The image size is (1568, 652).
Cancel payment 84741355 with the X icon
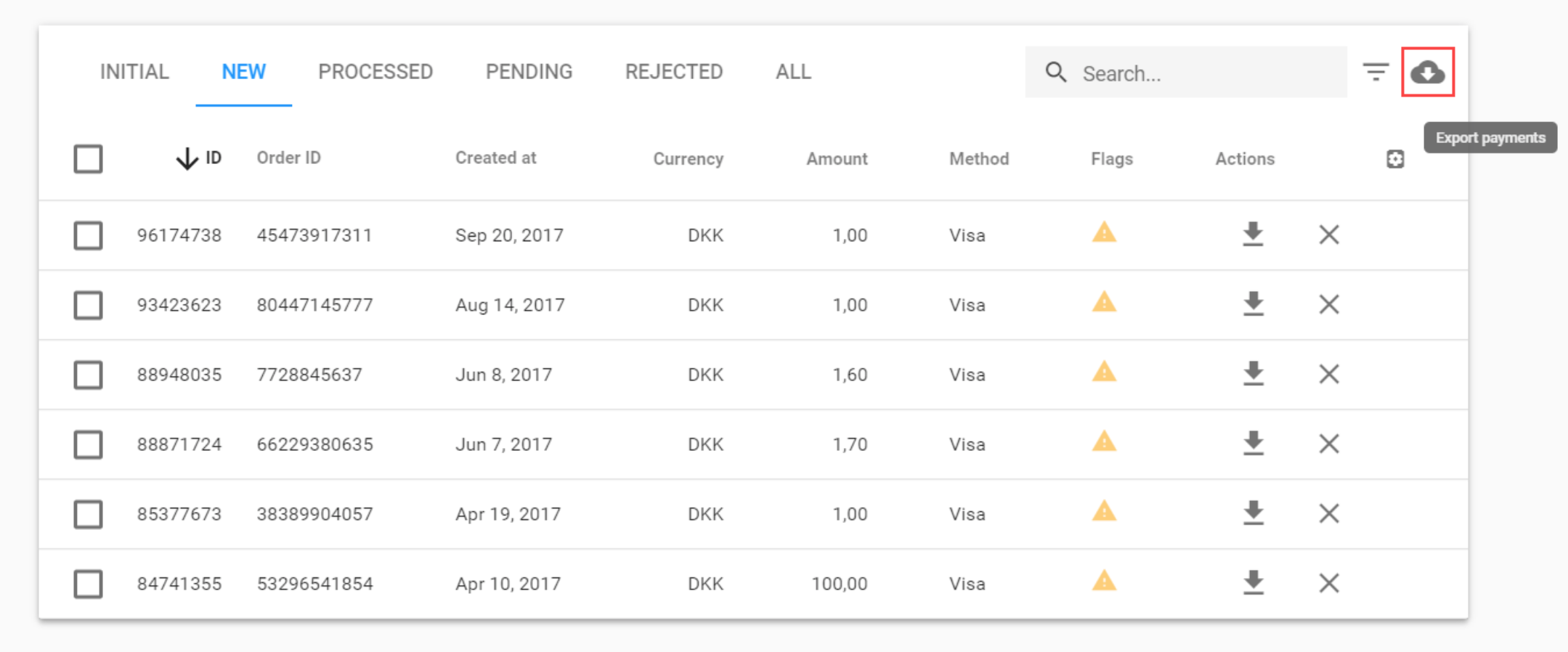point(1329,583)
